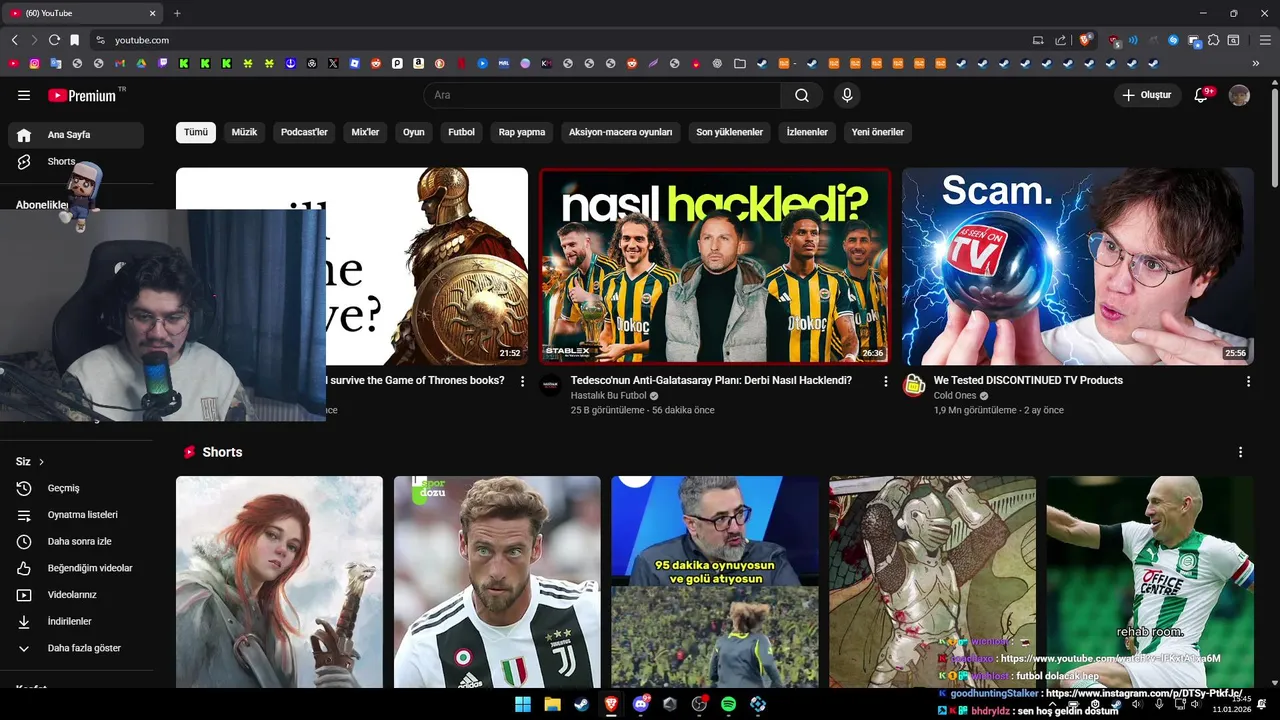Open Discord from the taskbar
This screenshot has height=720, width=1280.
click(640, 704)
